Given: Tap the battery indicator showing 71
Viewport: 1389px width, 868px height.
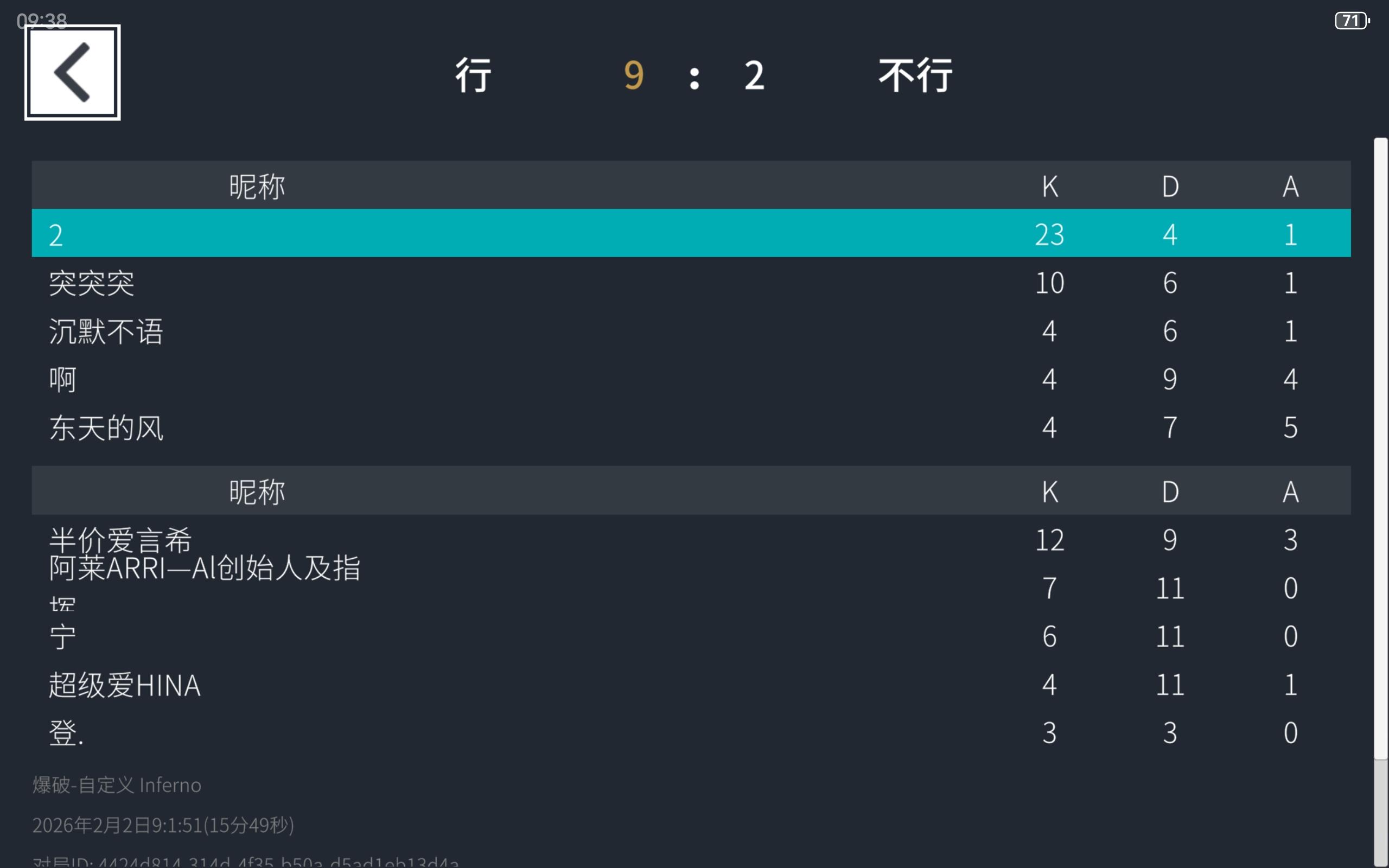Looking at the screenshot, I should pyautogui.click(x=1351, y=21).
